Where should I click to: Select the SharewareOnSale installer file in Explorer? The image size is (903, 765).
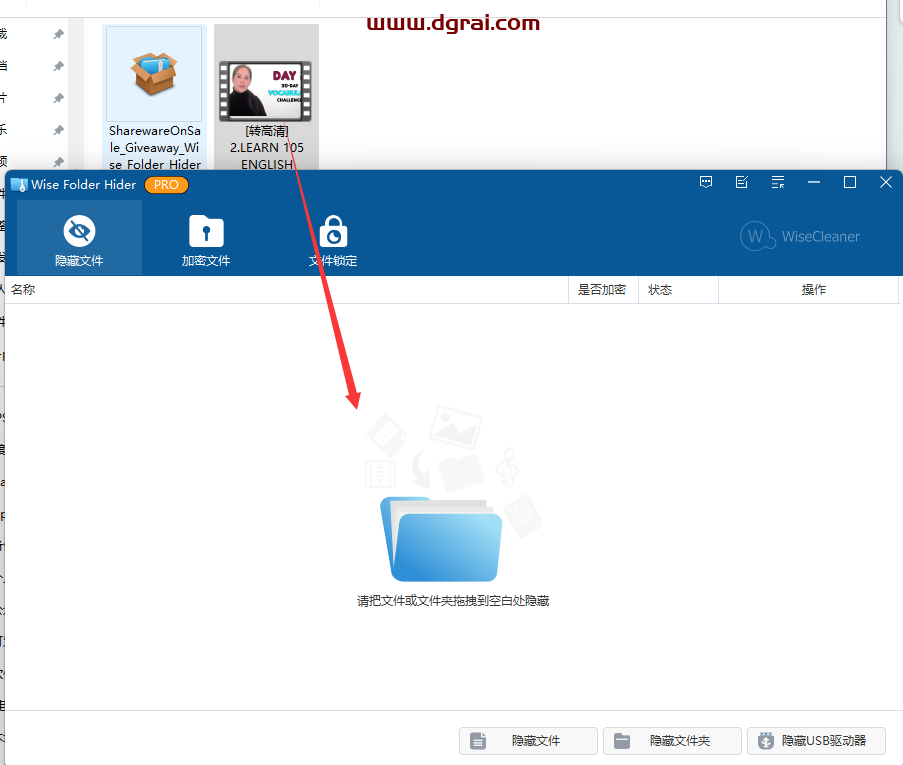[154, 98]
